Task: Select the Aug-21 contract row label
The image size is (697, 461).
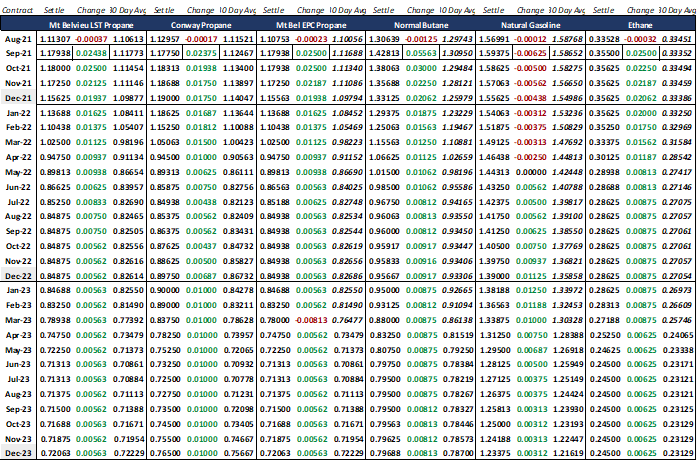Action: [18, 39]
